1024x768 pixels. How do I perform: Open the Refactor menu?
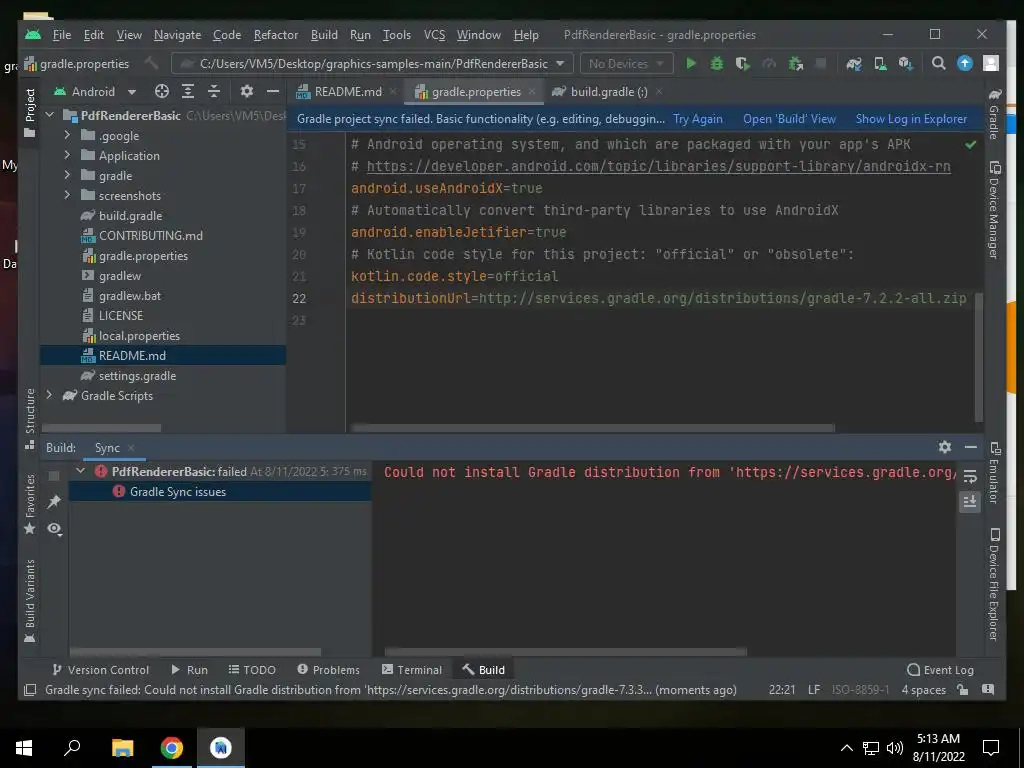click(276, 35)
